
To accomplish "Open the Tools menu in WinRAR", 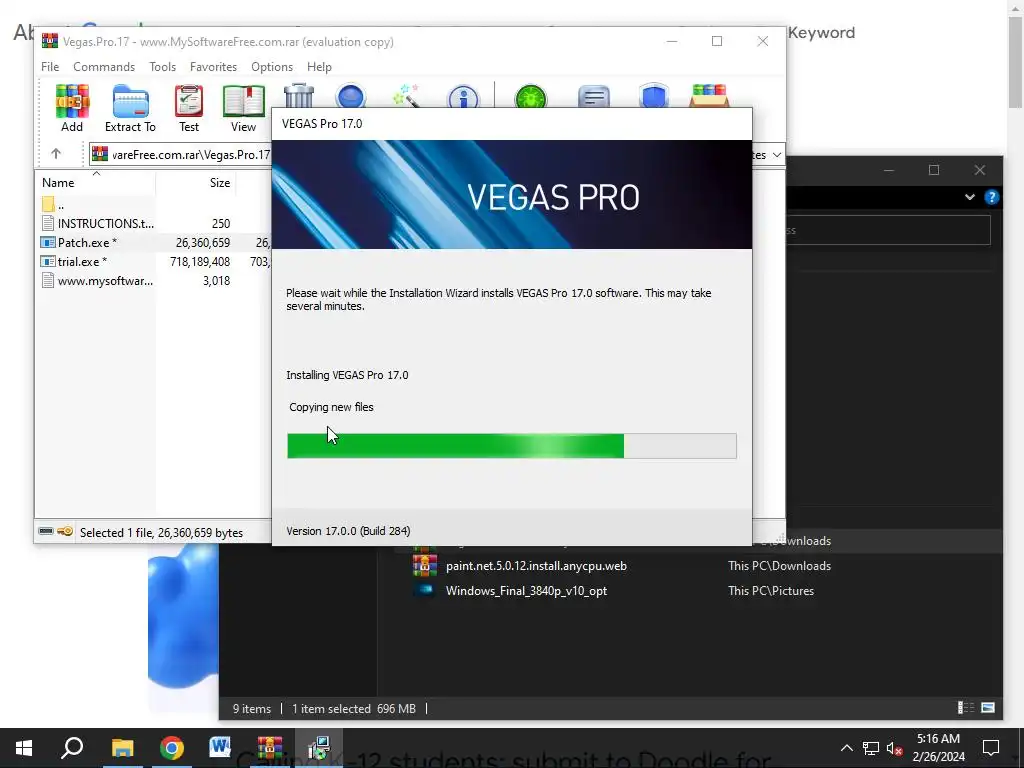I will (x=162, y=67).
